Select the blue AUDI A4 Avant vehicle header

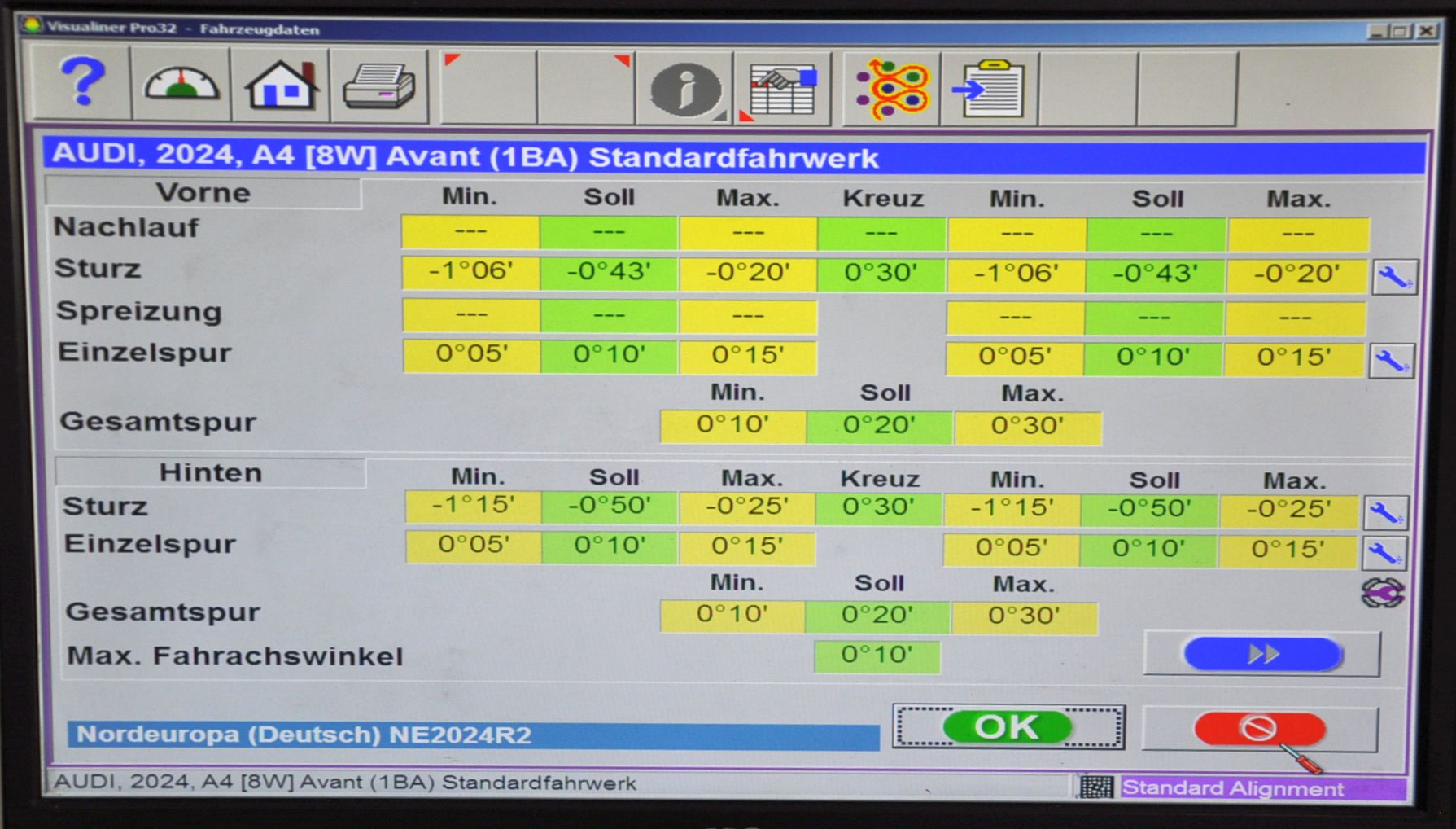click(x=735, y=156)
